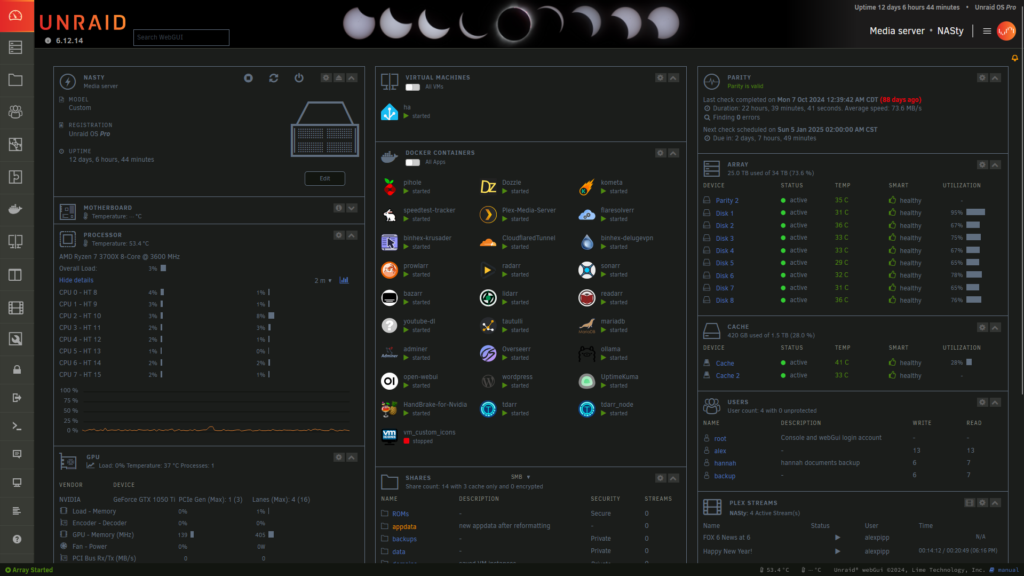Toggle the CPU chart graph icon
Image resolution: width=1024 pixels, height=576 pixels.
(x=344, y=280)
